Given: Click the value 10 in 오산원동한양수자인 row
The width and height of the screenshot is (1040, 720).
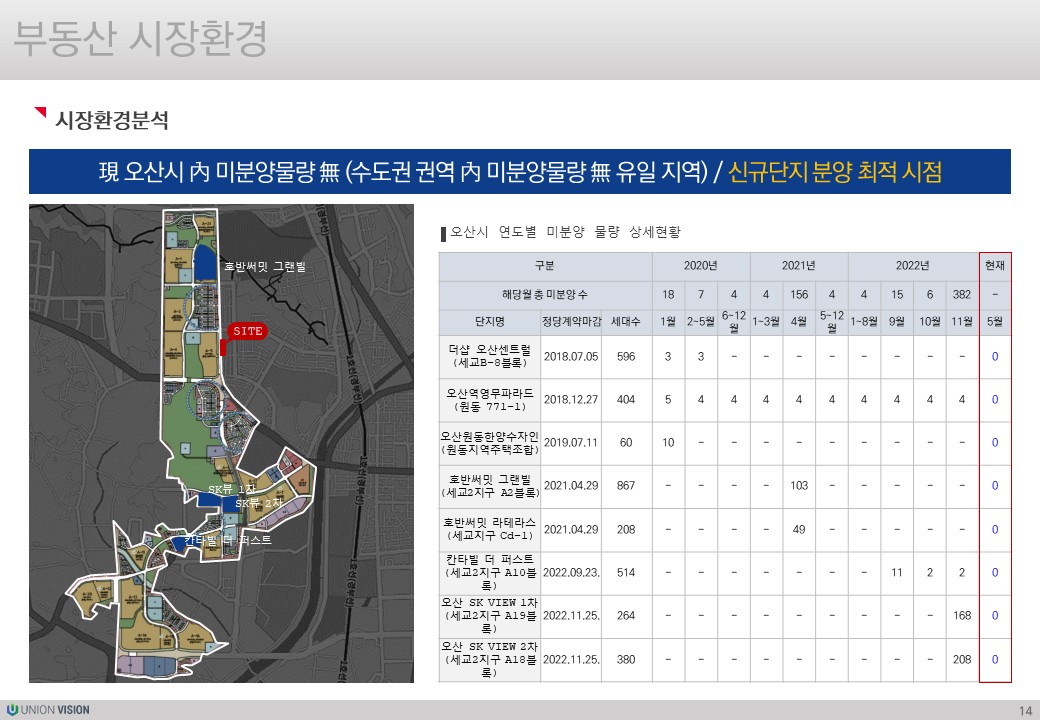Looking at the screenshot, I should tap(668, 443).
